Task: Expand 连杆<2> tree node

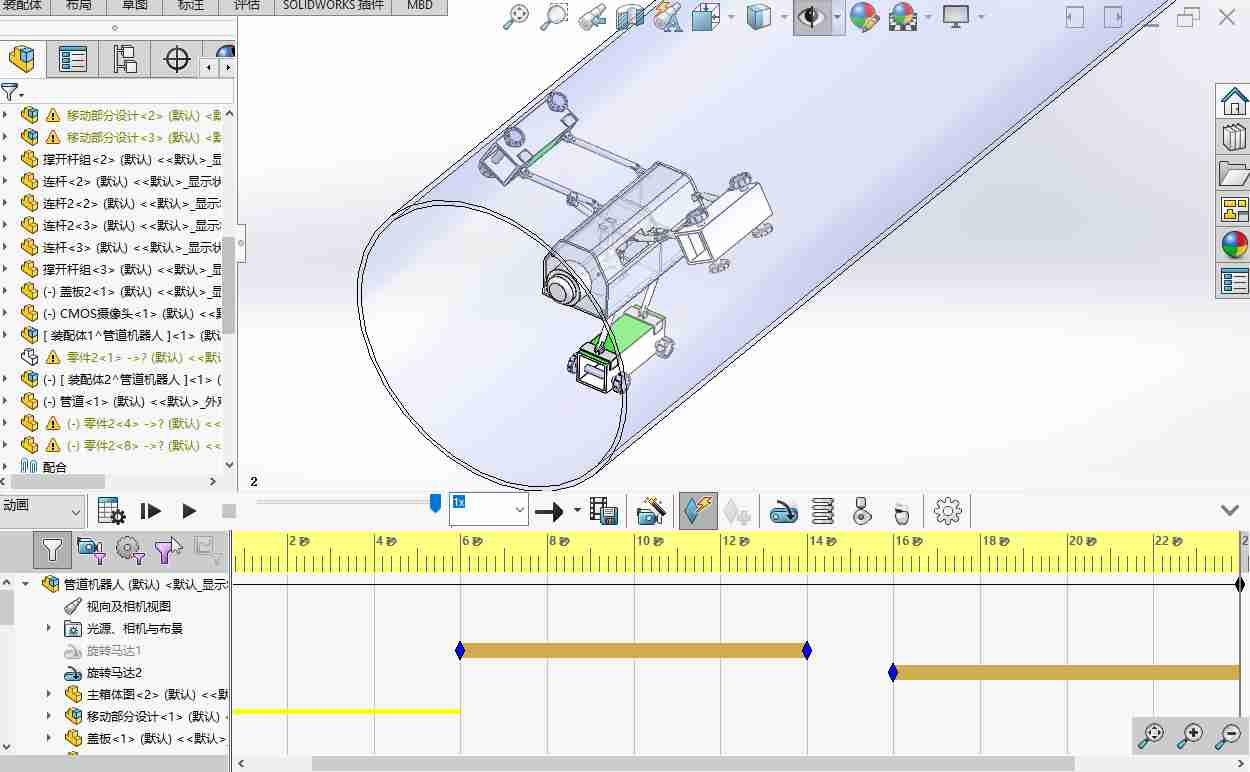Action: point(5,181)
